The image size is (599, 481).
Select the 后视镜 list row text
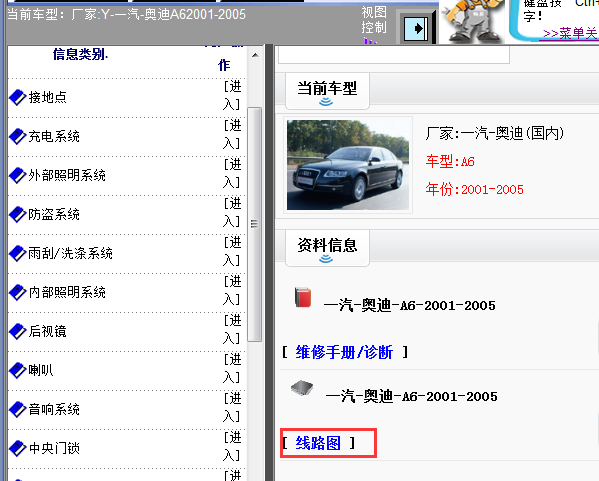point(48,331)
